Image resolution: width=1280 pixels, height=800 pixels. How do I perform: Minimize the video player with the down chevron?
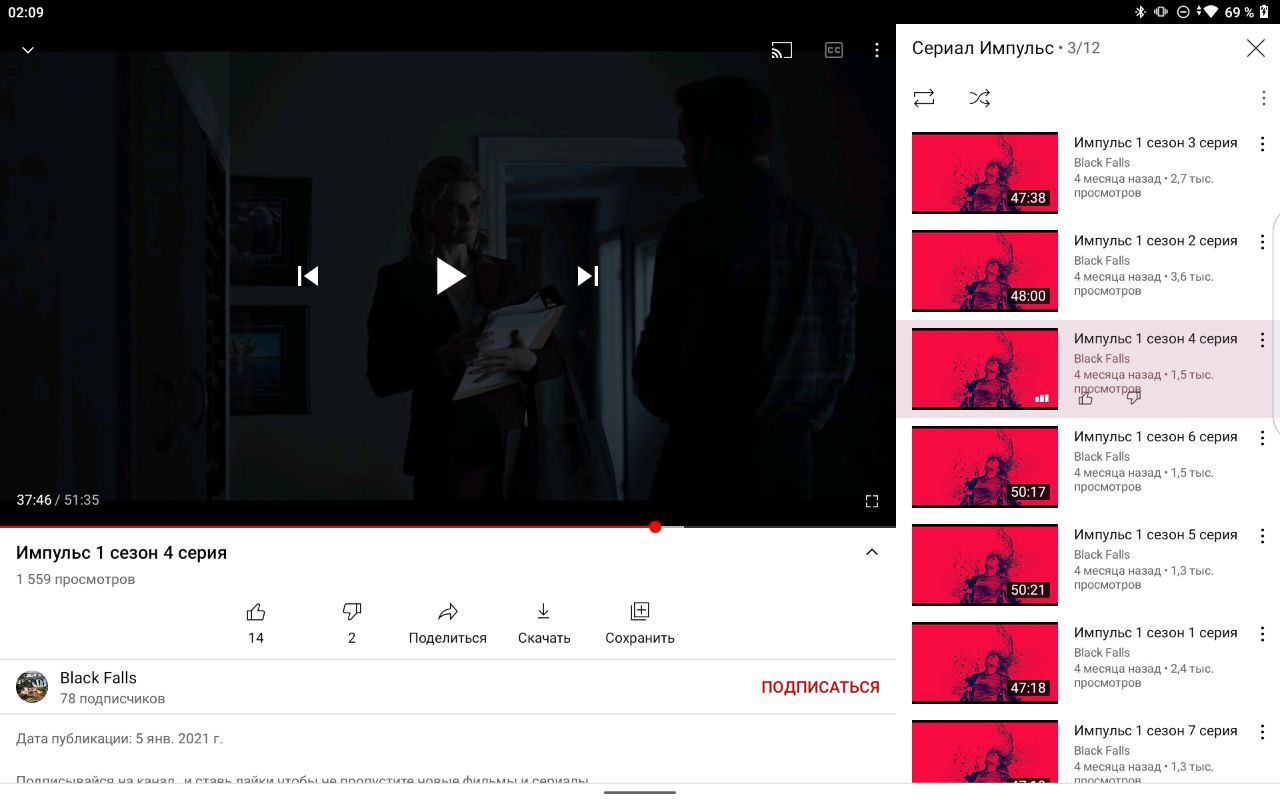click(28, 50)
